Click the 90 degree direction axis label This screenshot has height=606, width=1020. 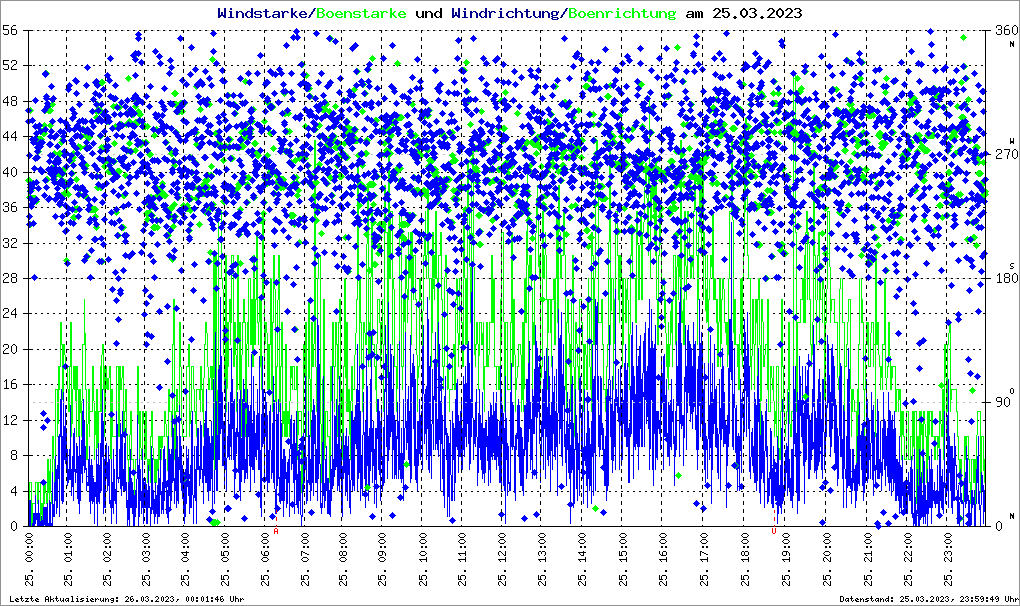point(1002,402)
